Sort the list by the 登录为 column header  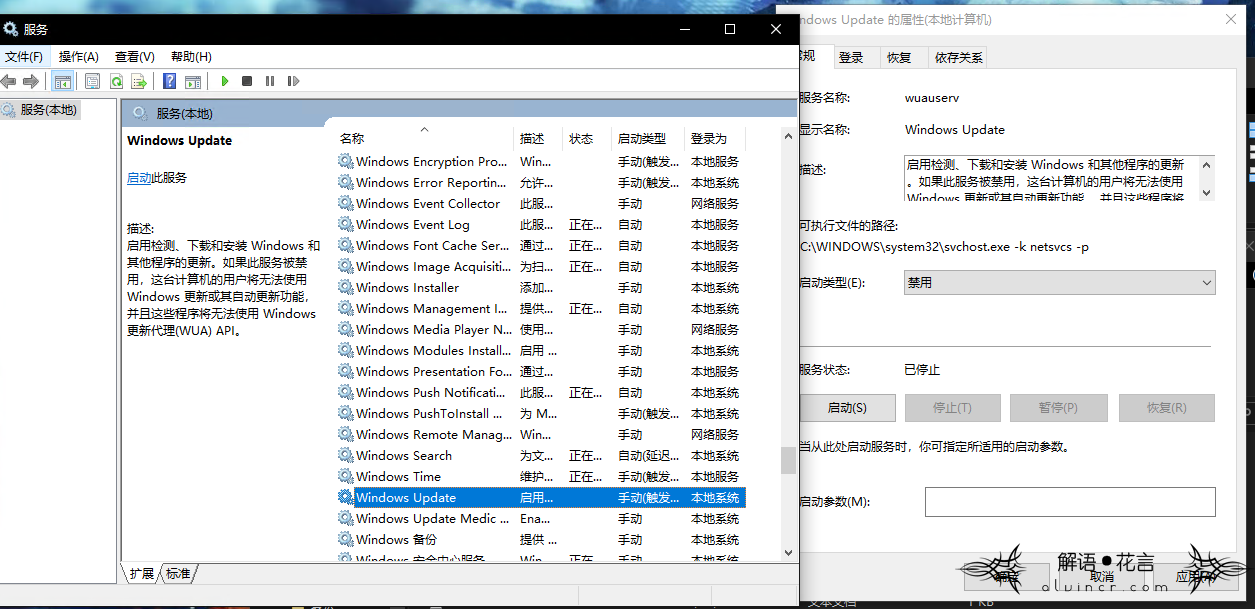715,138
